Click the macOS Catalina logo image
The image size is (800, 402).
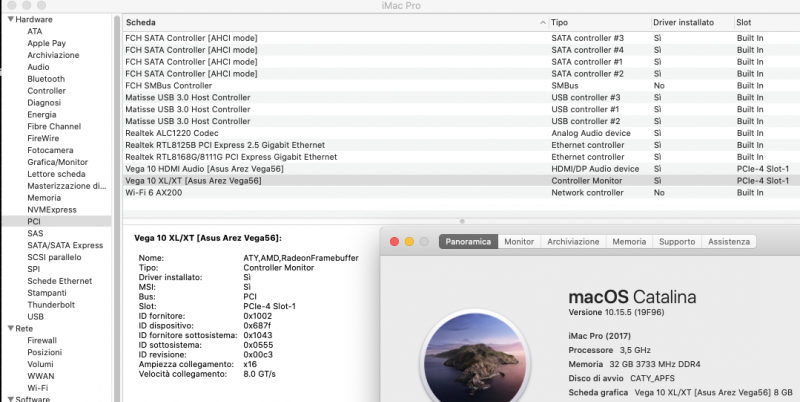pyautogui.click(x=477, y=357)
